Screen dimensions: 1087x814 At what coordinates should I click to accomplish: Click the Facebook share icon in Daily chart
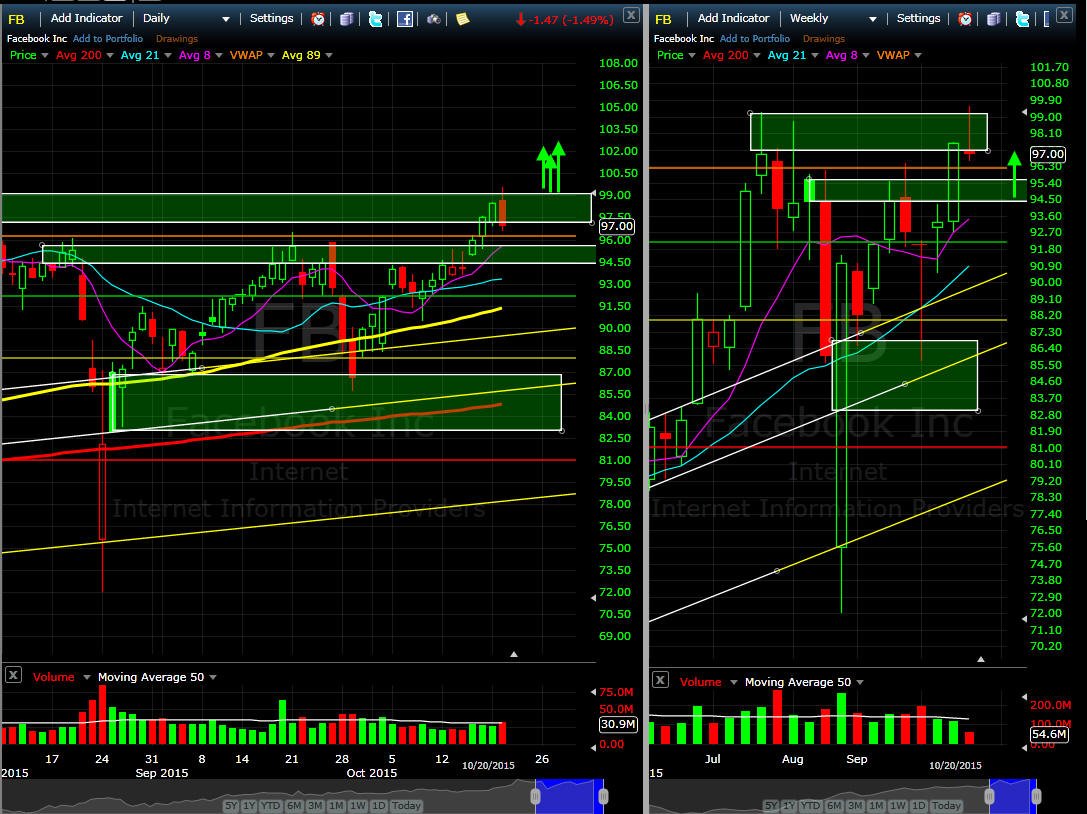coord(405,19)
